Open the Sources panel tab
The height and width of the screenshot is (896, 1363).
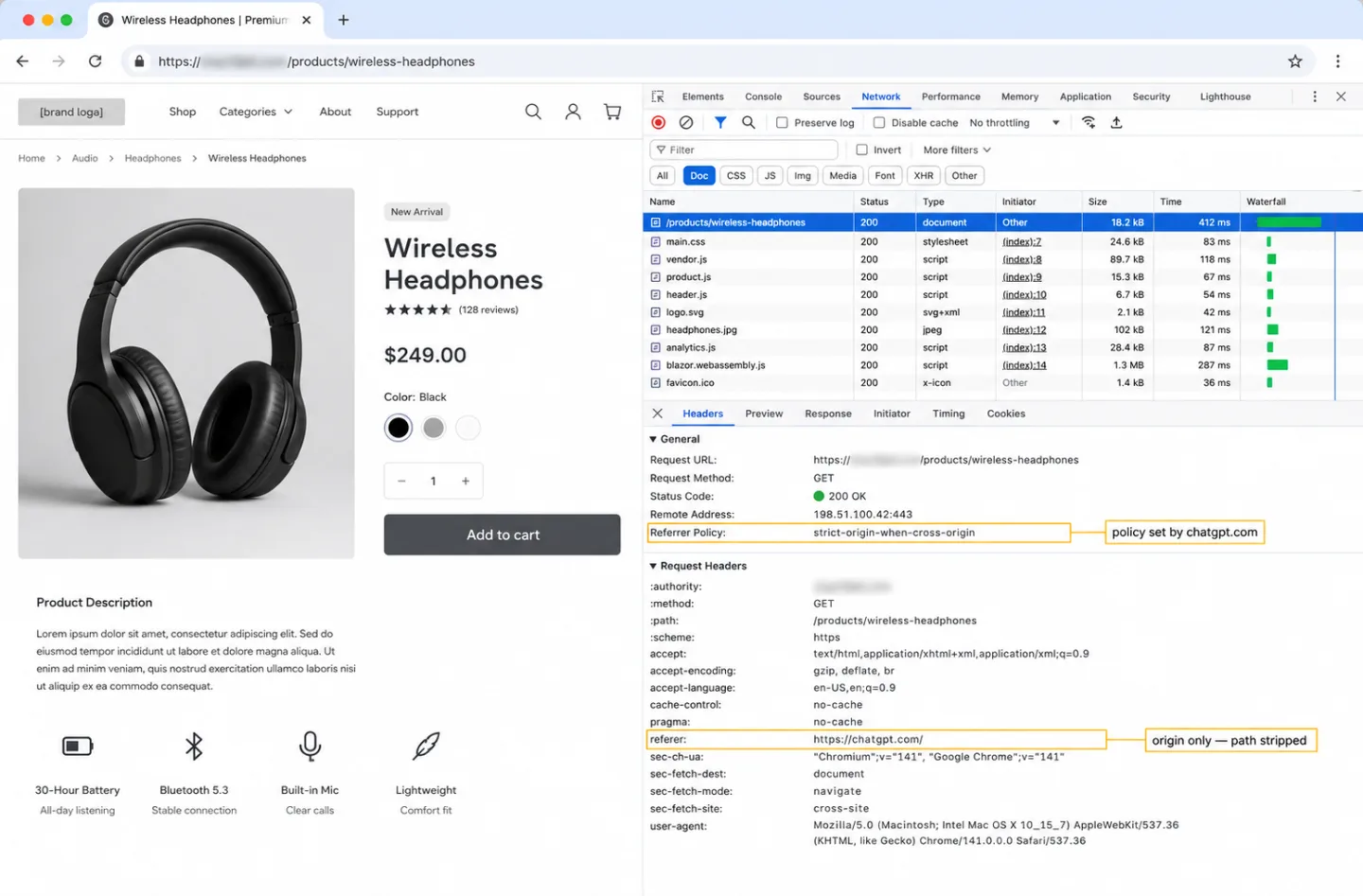click(x=822, y=97)
